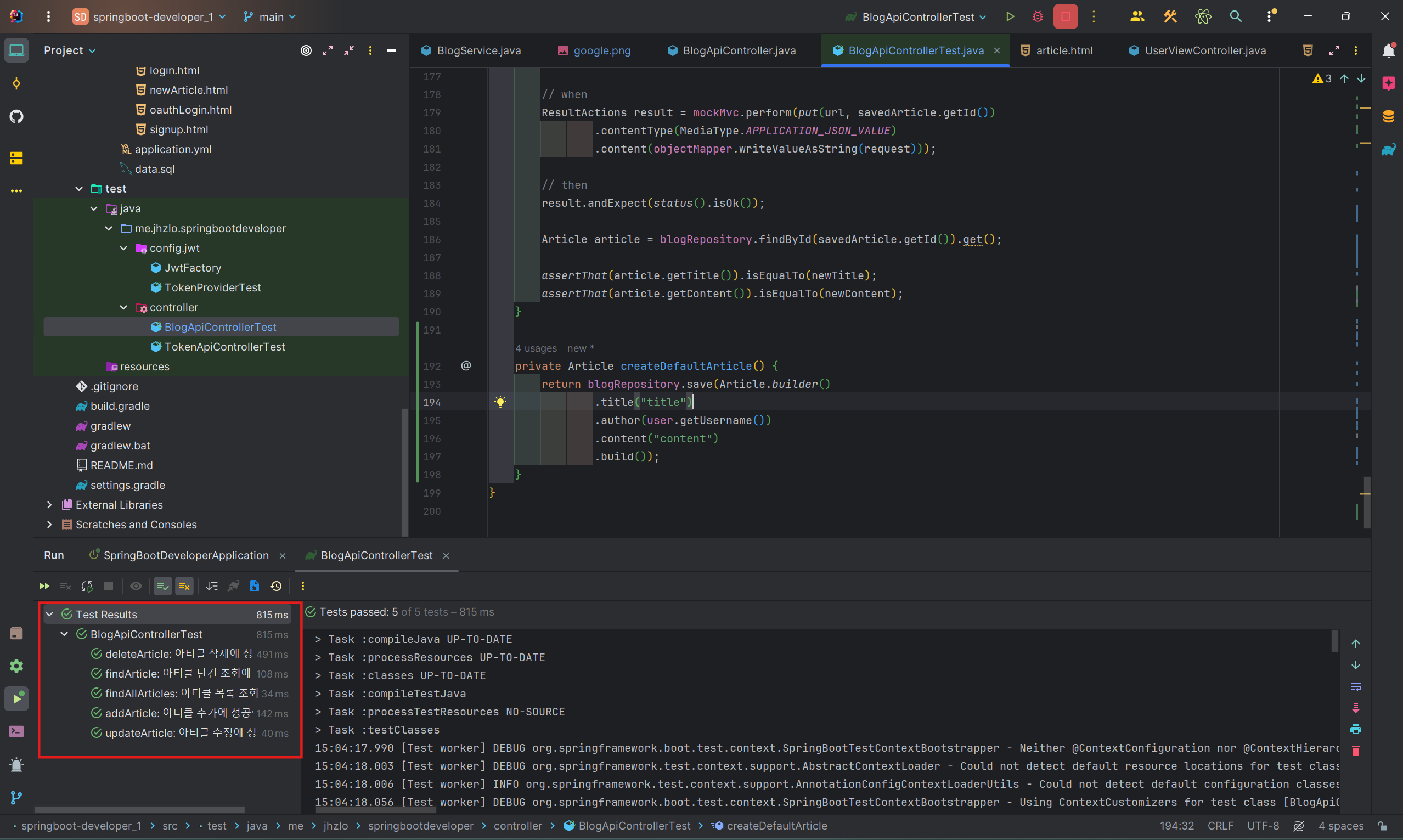1403x840 pixels.
Task: Toggle Show Ignored tests filter
Action: (184, 586)
